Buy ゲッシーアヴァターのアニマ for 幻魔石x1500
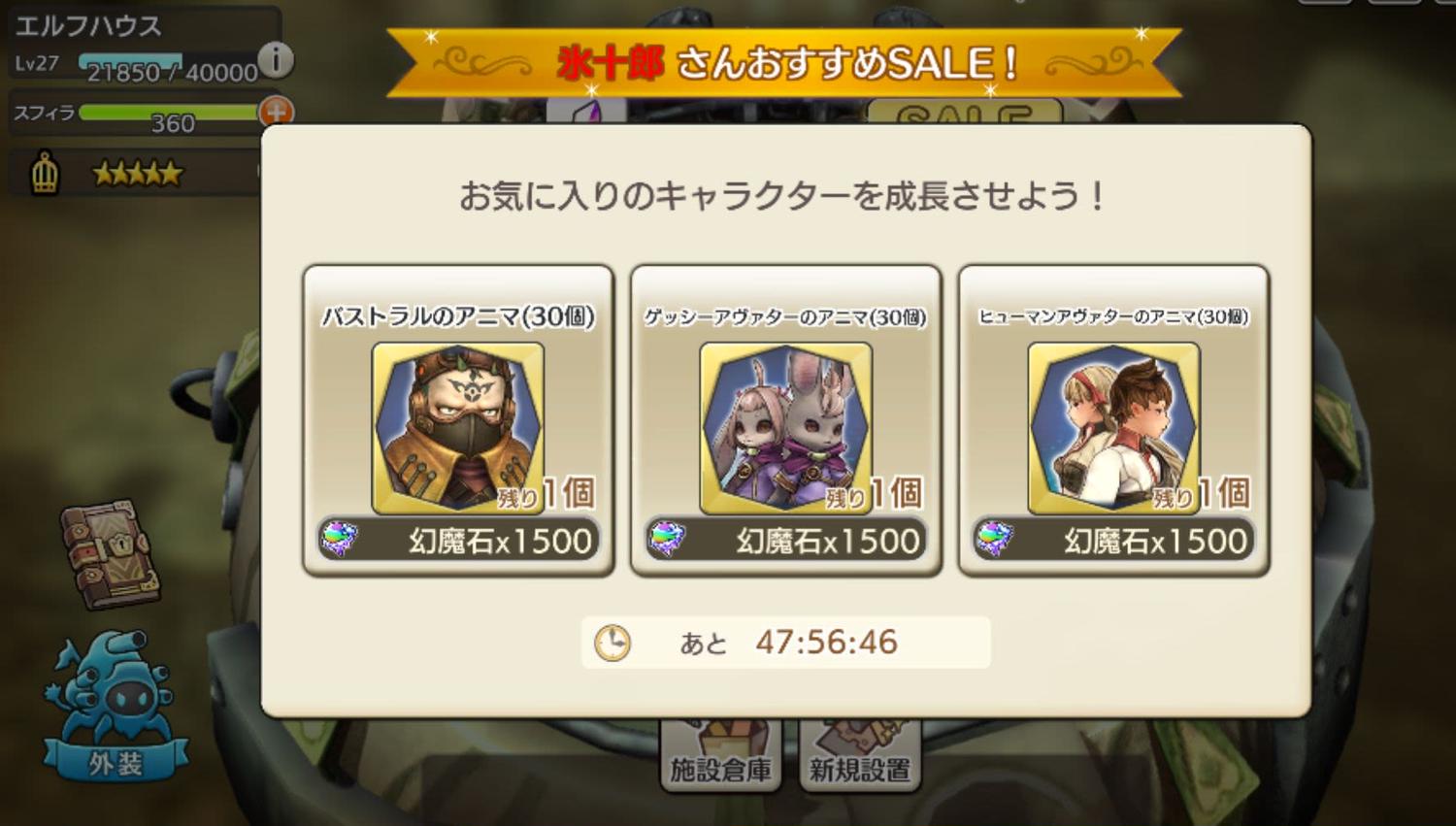1456x826 pixels. click(x=785, y=540)
